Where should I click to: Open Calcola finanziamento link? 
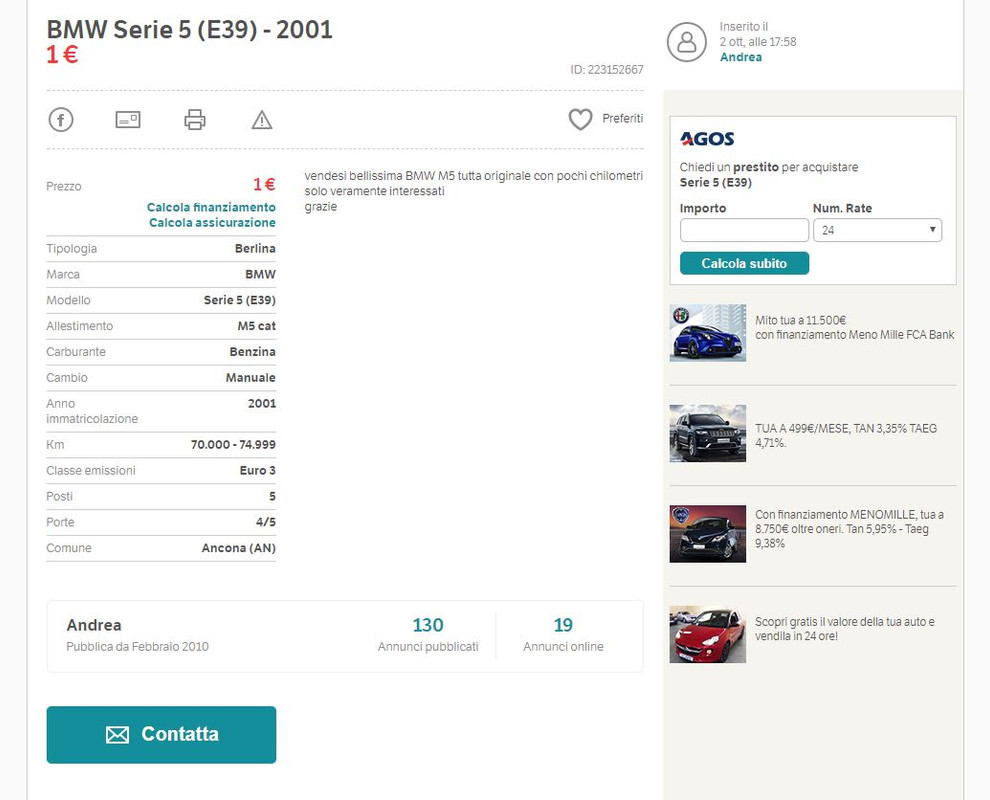click(212, 207)
